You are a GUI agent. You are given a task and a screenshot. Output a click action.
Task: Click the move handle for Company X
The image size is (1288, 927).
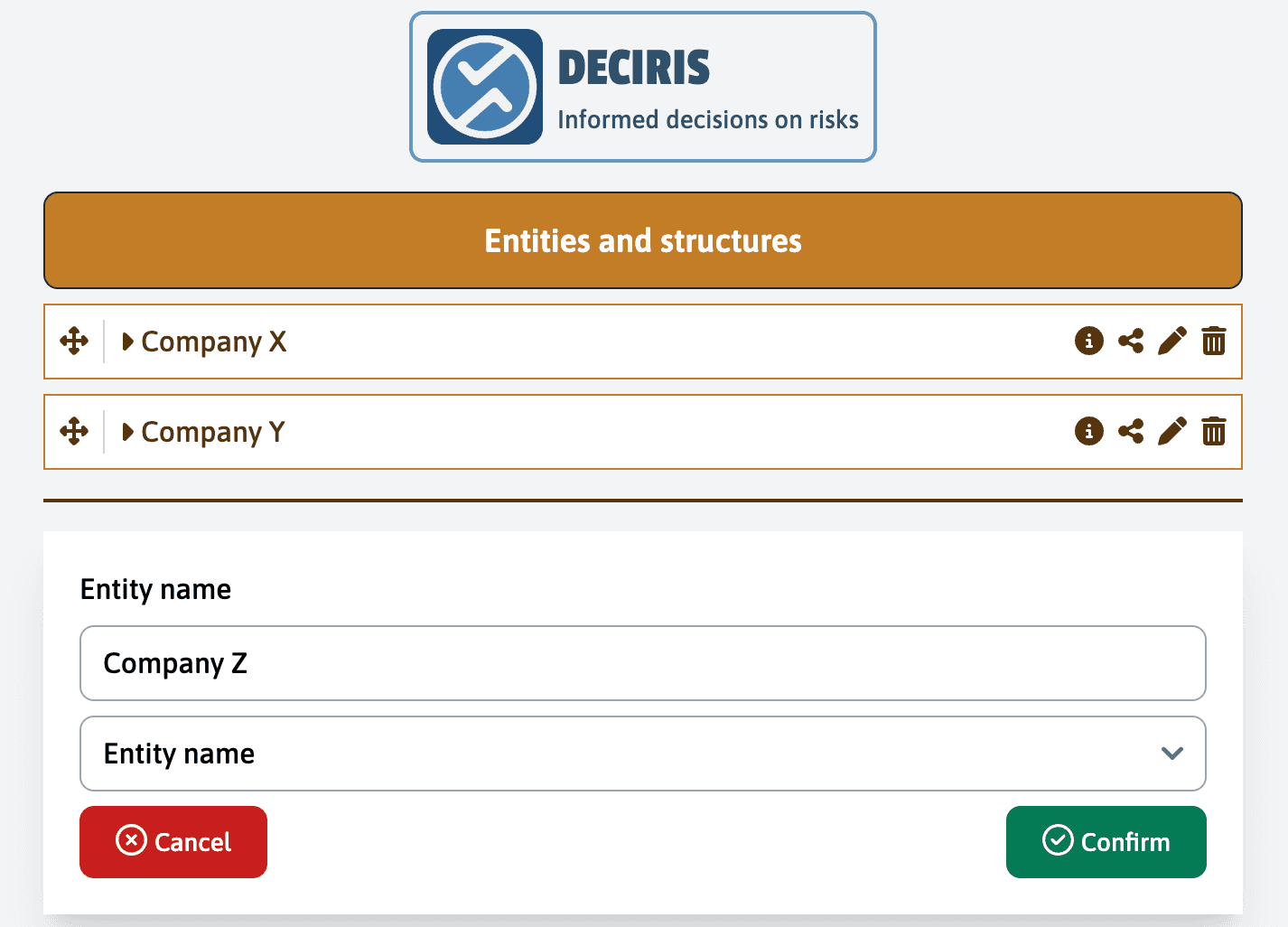(75, 342)
